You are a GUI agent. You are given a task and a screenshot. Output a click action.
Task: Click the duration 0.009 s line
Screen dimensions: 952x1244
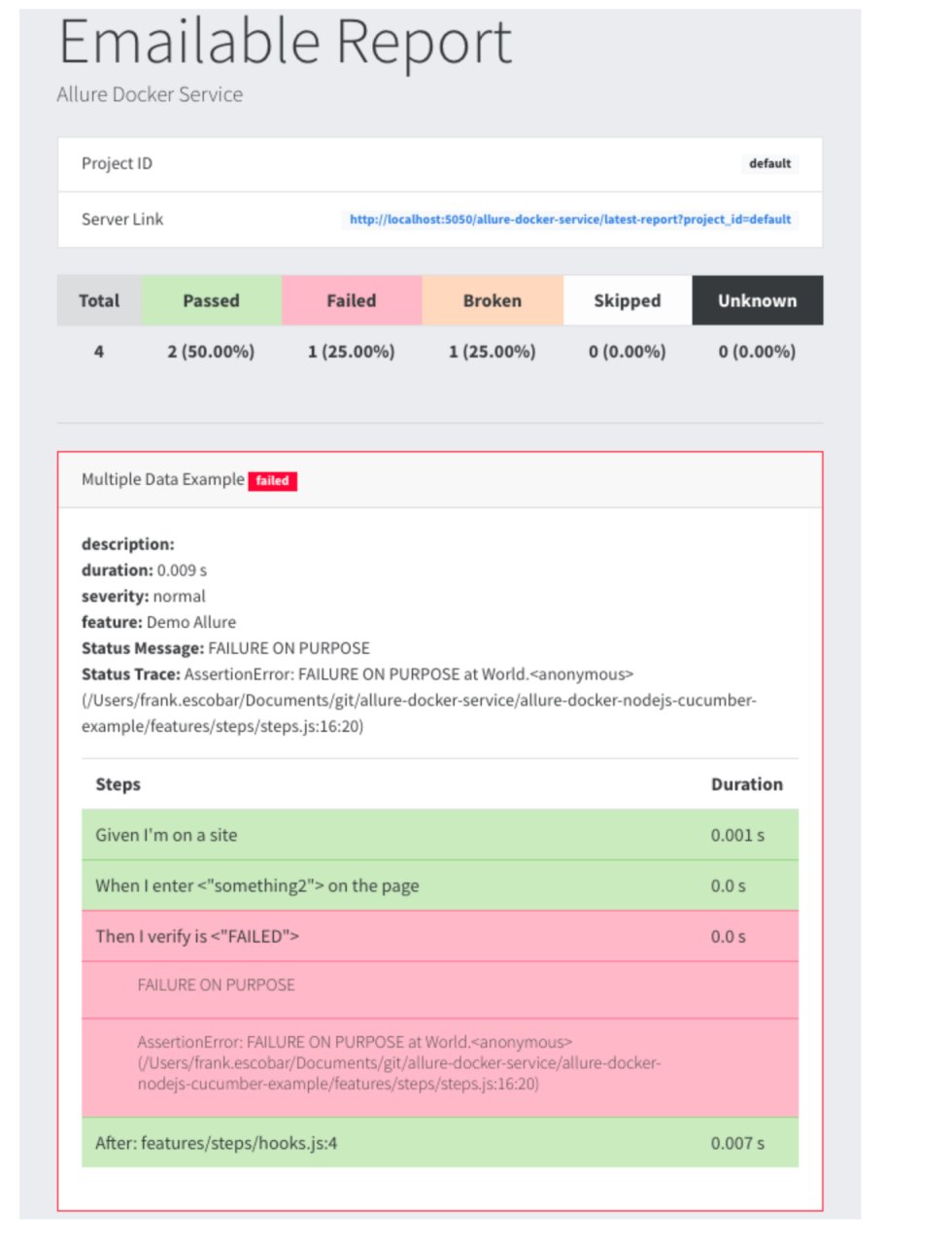click(x=145, y=570)
